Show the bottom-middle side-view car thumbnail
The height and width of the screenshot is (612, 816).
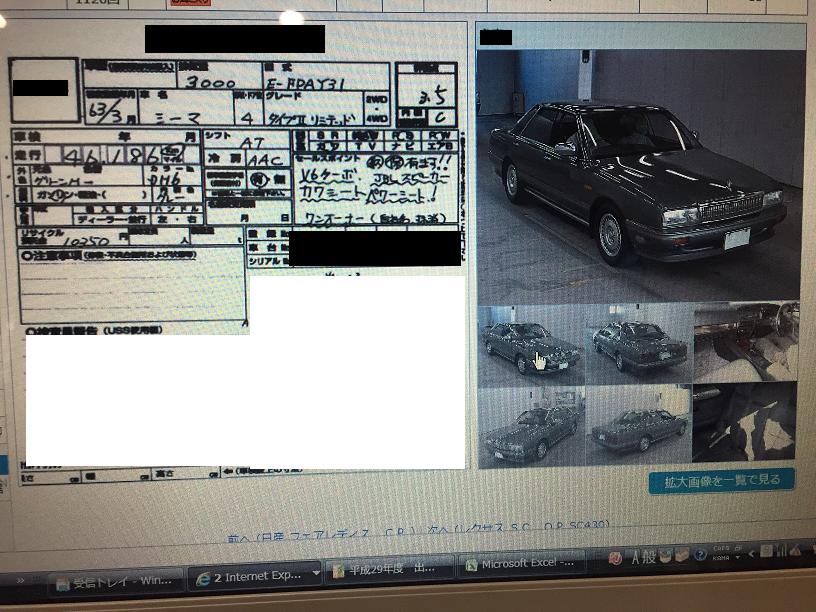[x=638, y=427]
